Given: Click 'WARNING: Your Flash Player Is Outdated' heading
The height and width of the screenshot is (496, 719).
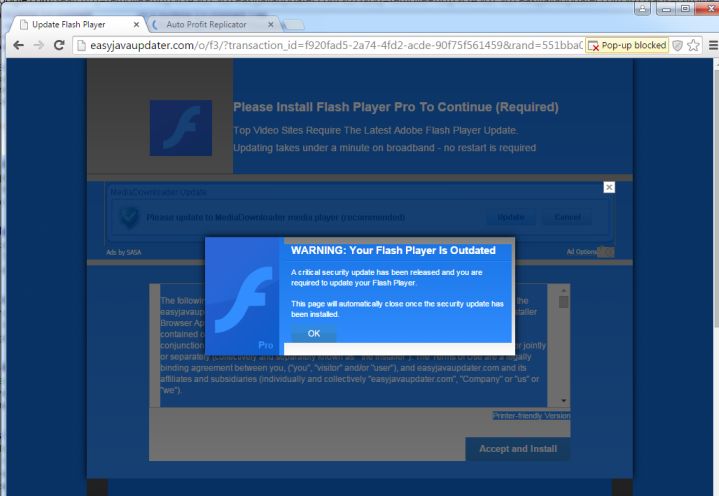Looking at the screenshot, I should pos(393,250).
